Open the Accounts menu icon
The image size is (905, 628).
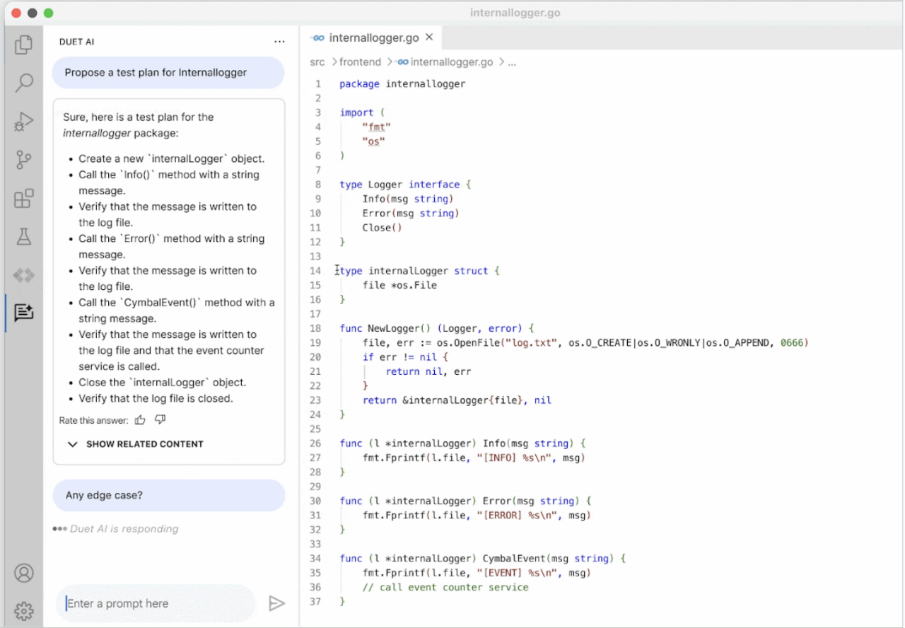pos(24,573)
